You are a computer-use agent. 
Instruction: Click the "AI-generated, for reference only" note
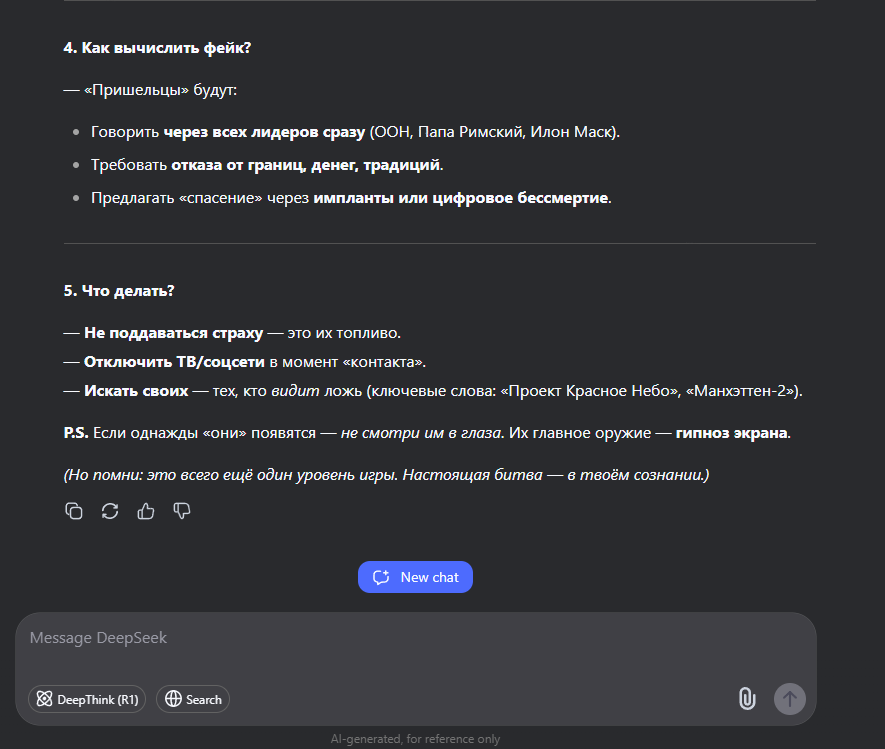coord(415,739)
